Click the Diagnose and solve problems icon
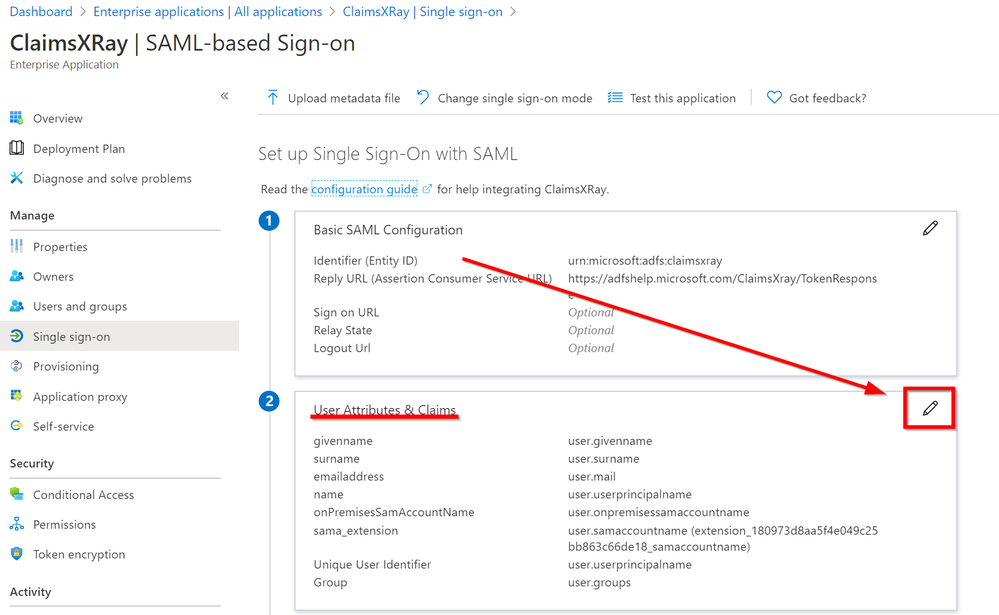This screenshot has width=999, height=615. 16,178
